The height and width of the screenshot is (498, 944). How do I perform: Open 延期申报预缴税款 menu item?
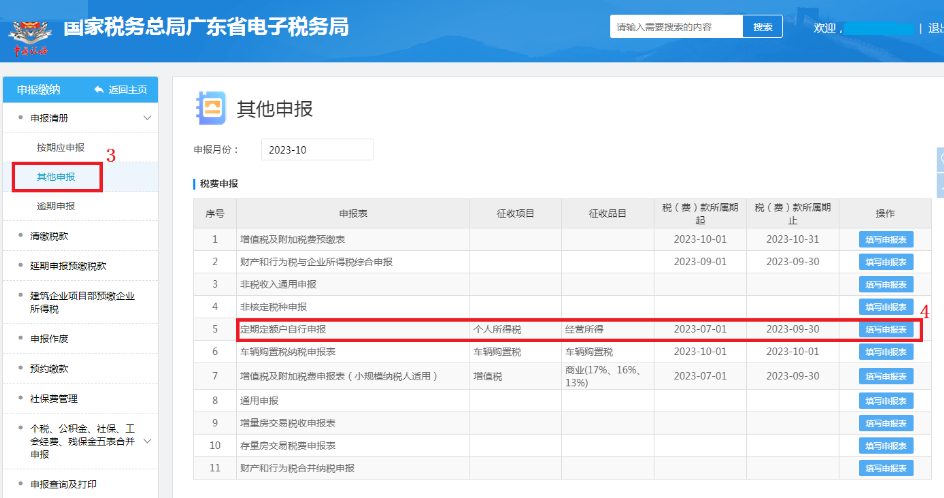click(68, 266)
